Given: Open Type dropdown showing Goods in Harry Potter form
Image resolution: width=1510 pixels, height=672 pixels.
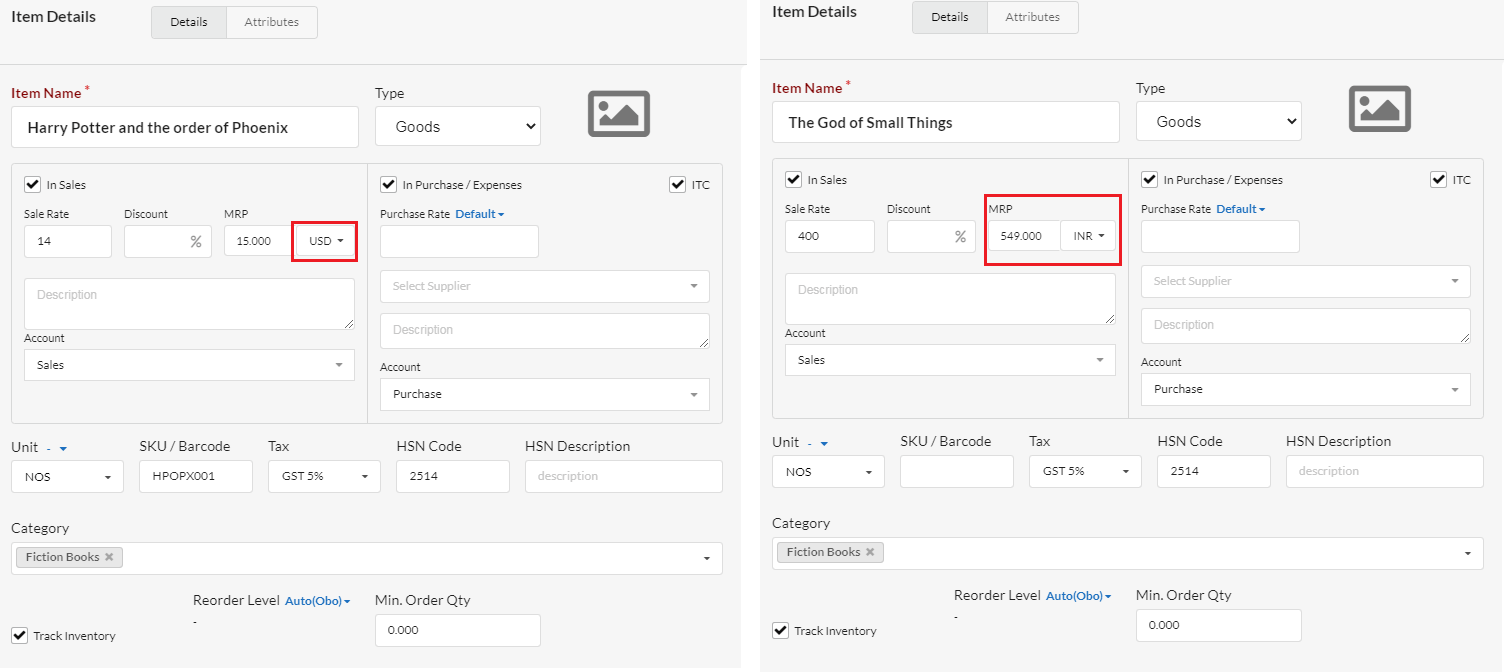Looking at the screenshot, I should 458,126.
